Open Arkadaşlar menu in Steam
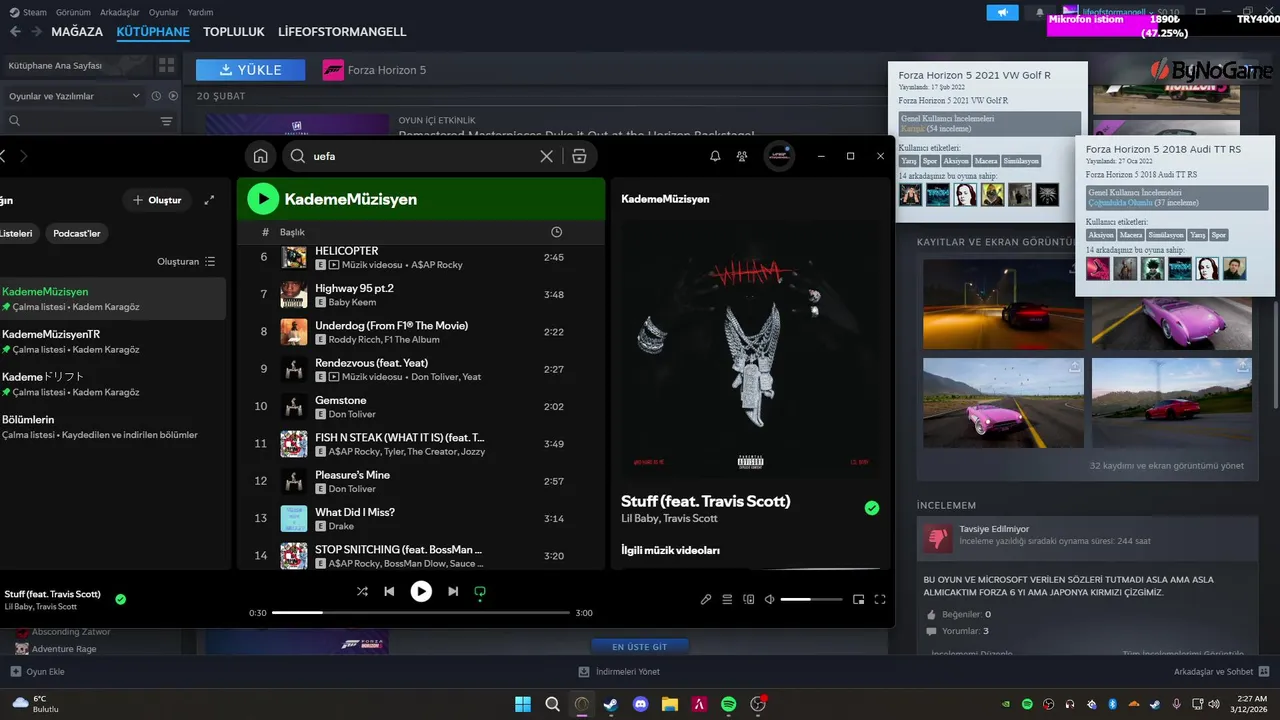The width and height of the screenshot is (1280, 720). click(120, 13)
